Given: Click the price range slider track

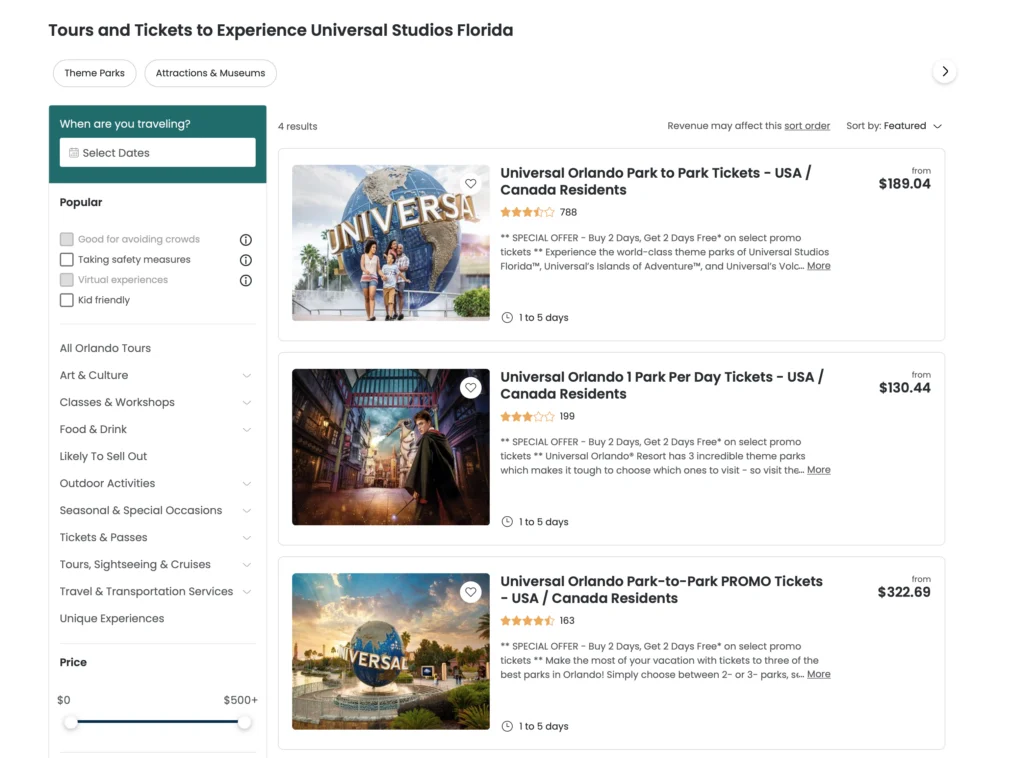Looking at the screenshot, I should pos(157,721).
